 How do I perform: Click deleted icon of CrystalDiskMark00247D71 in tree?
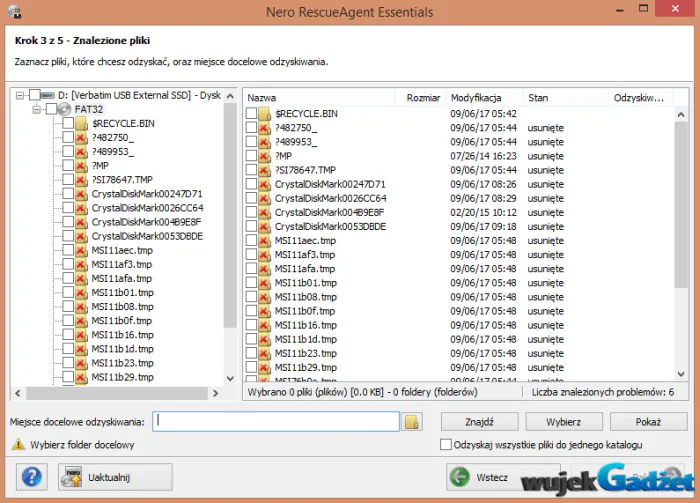(x=81, y=194)
